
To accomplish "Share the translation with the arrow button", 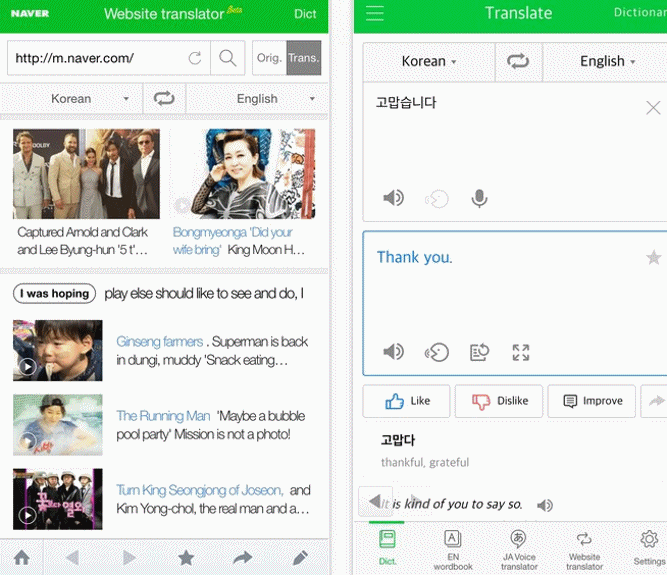I will pos(656,401).
